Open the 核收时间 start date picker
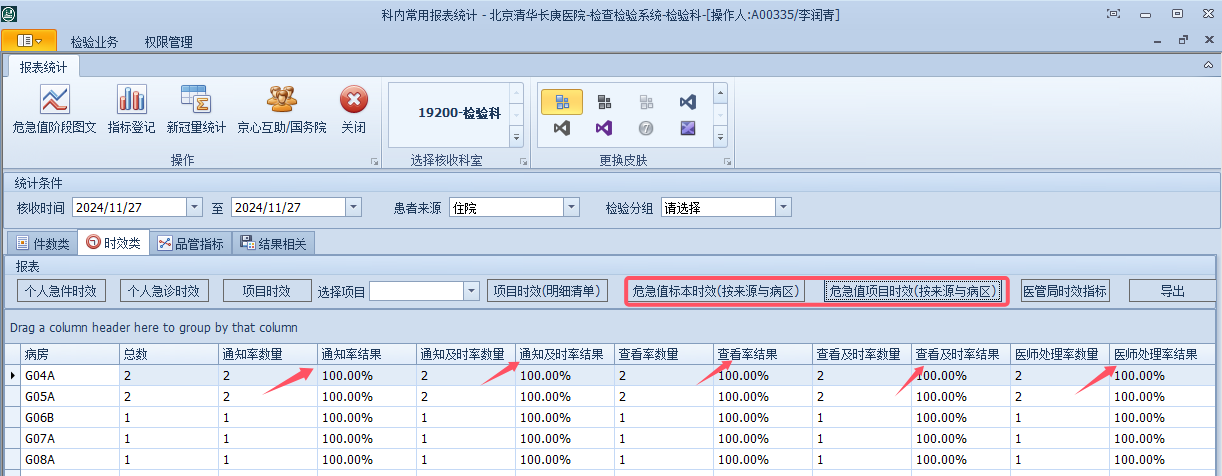The height and width of the screenshot is (476, 1222). tap(194, 207)
